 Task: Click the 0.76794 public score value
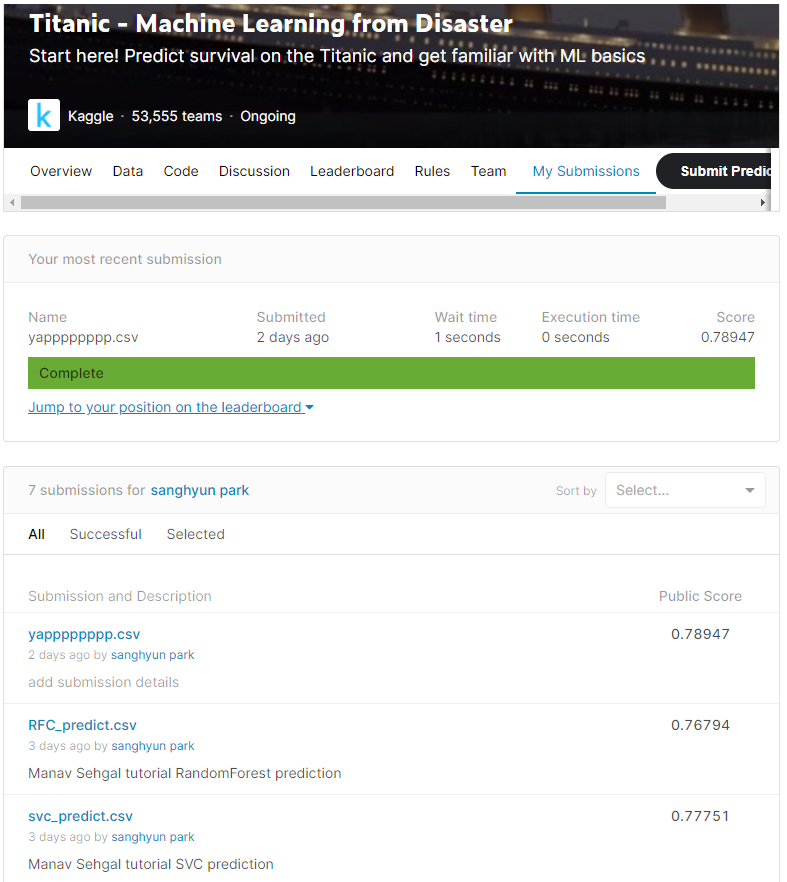(700, 726)
